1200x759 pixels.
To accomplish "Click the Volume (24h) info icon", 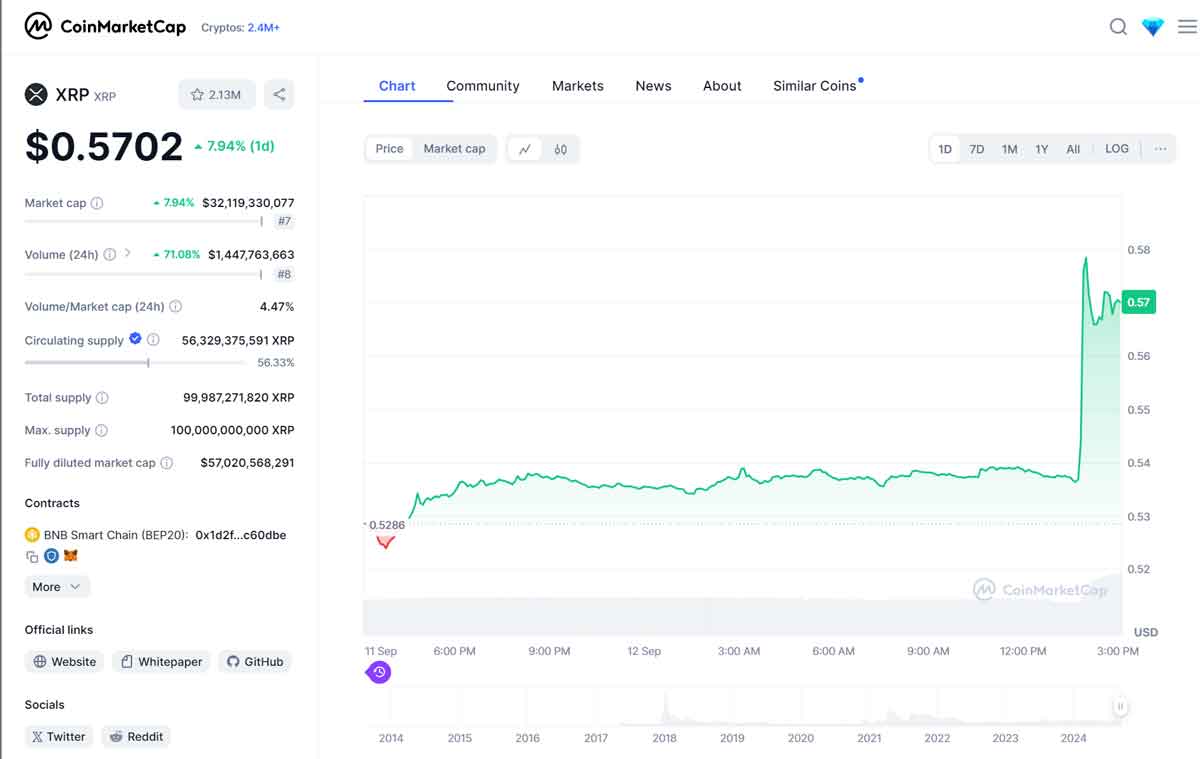I will [109, 254].
